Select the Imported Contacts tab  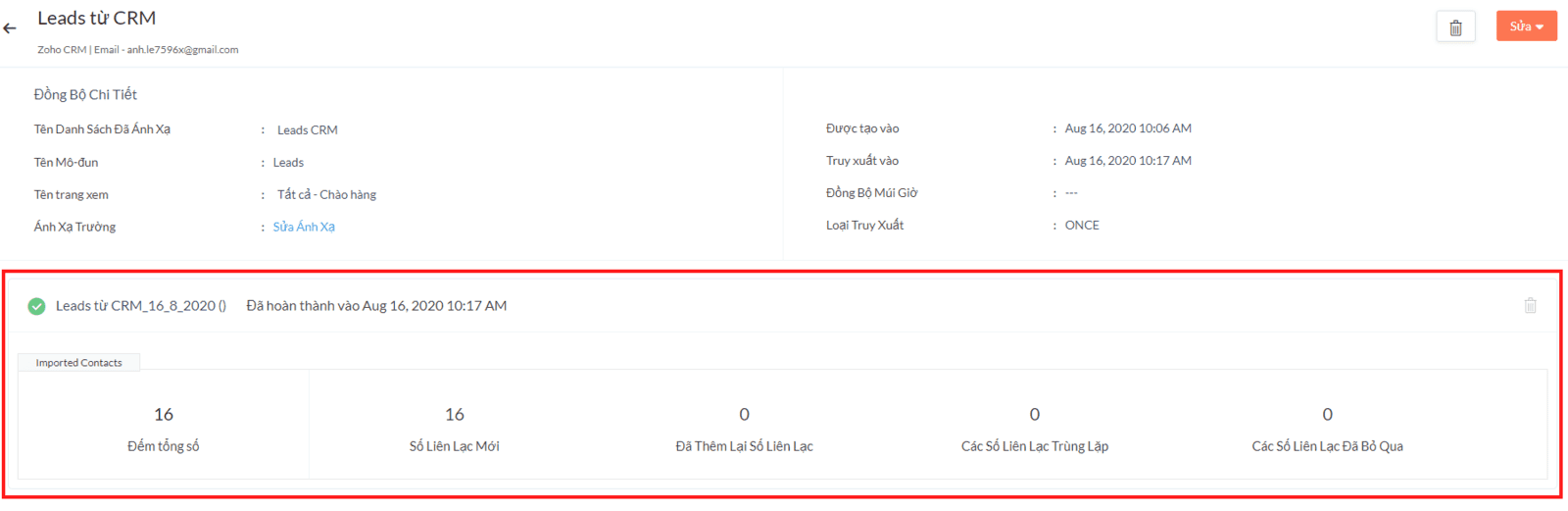click(79, 363)
